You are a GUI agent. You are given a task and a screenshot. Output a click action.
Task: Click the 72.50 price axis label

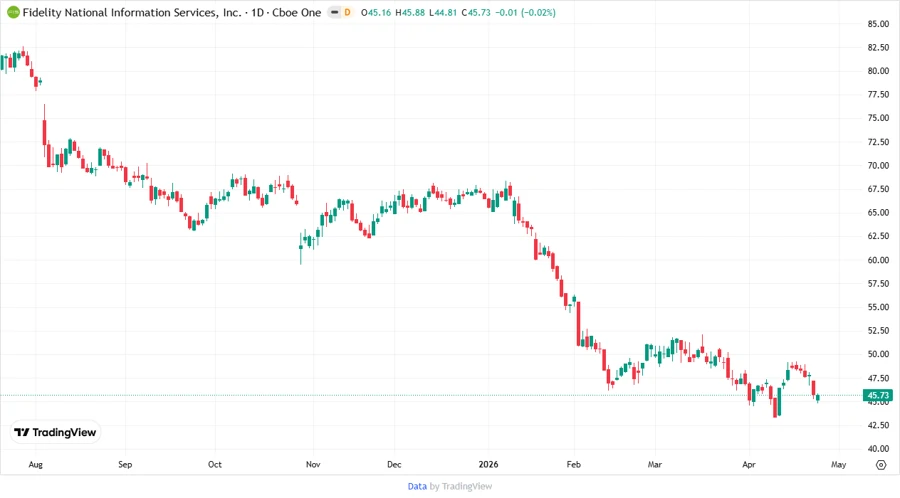(878, 142)
